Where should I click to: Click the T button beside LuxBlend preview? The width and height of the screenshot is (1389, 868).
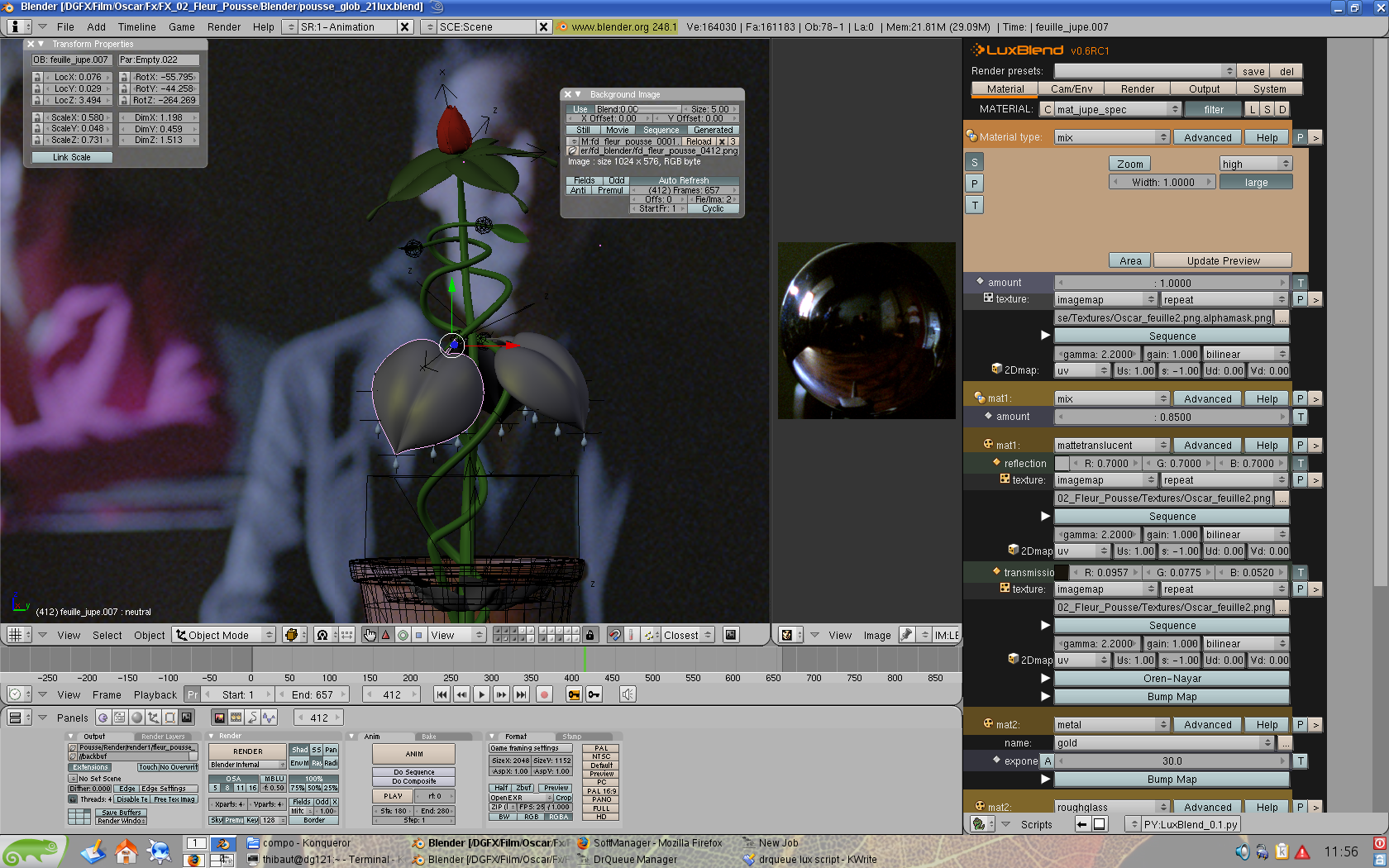[975, 205]
